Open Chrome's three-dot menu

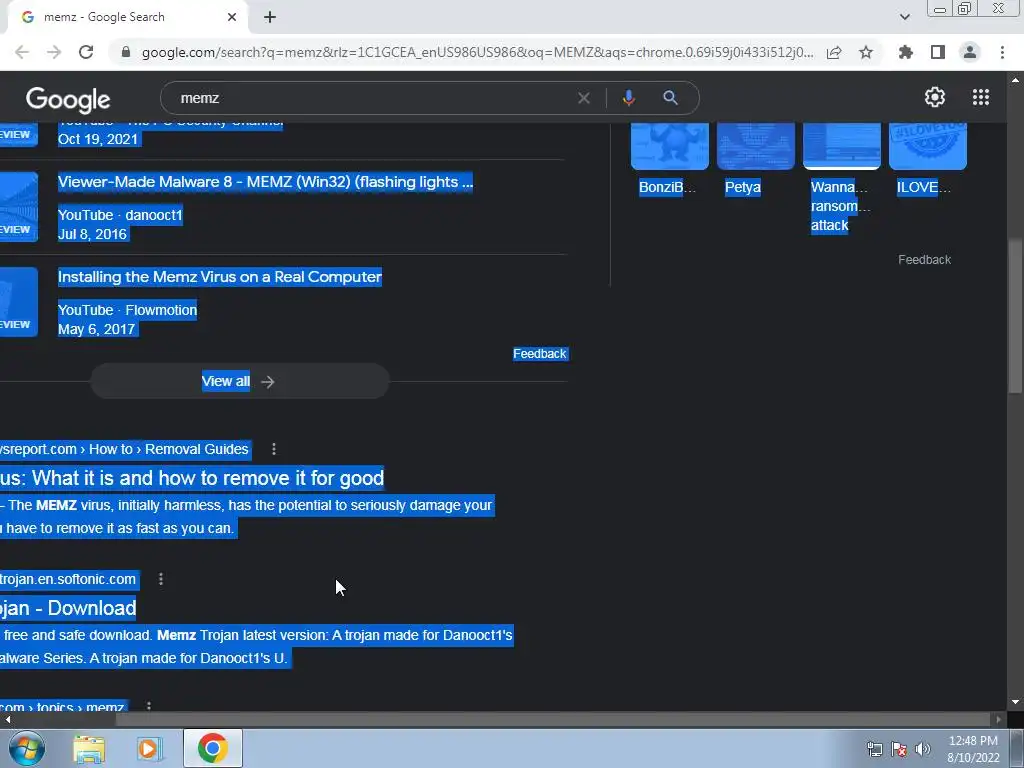tap(1002, 52)
